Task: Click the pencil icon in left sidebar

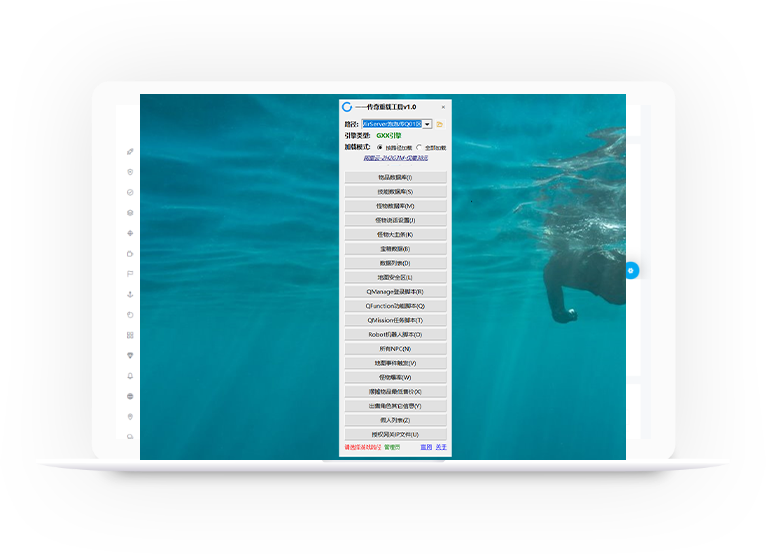Action: point(130,151)
